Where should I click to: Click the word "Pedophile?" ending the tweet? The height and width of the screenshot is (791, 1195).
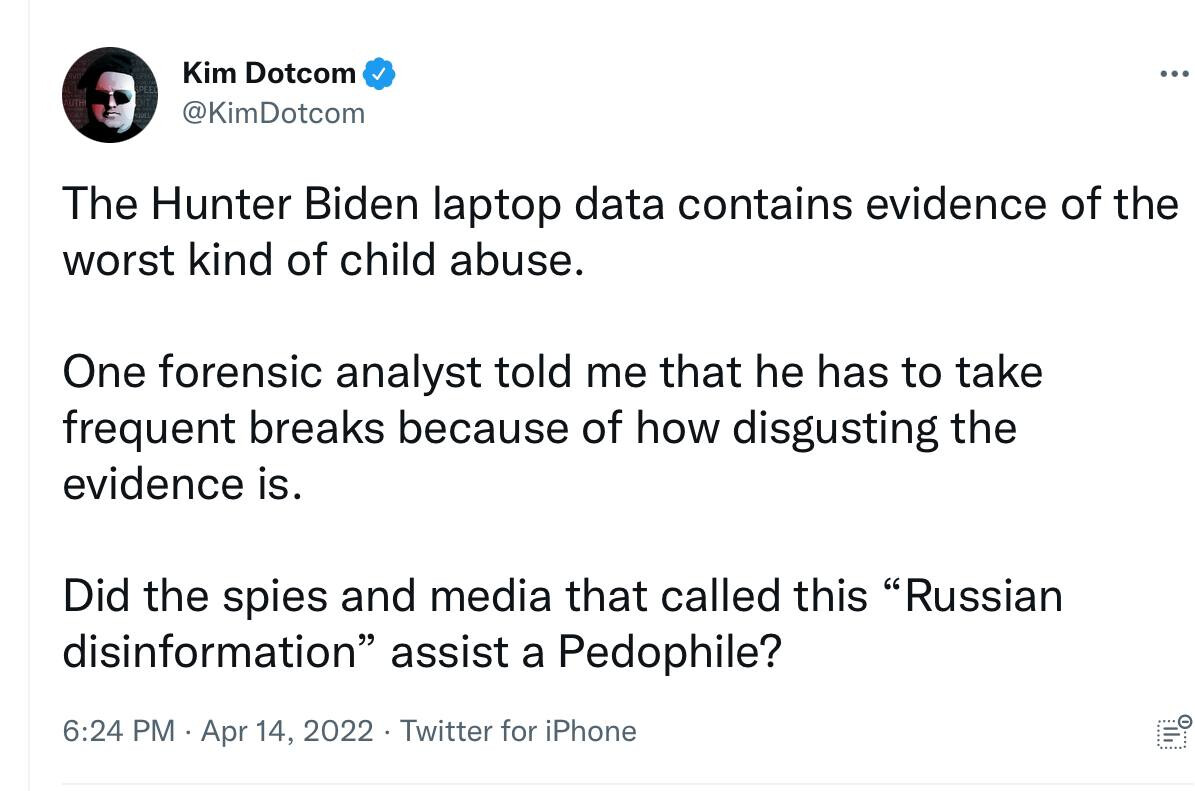670,652
